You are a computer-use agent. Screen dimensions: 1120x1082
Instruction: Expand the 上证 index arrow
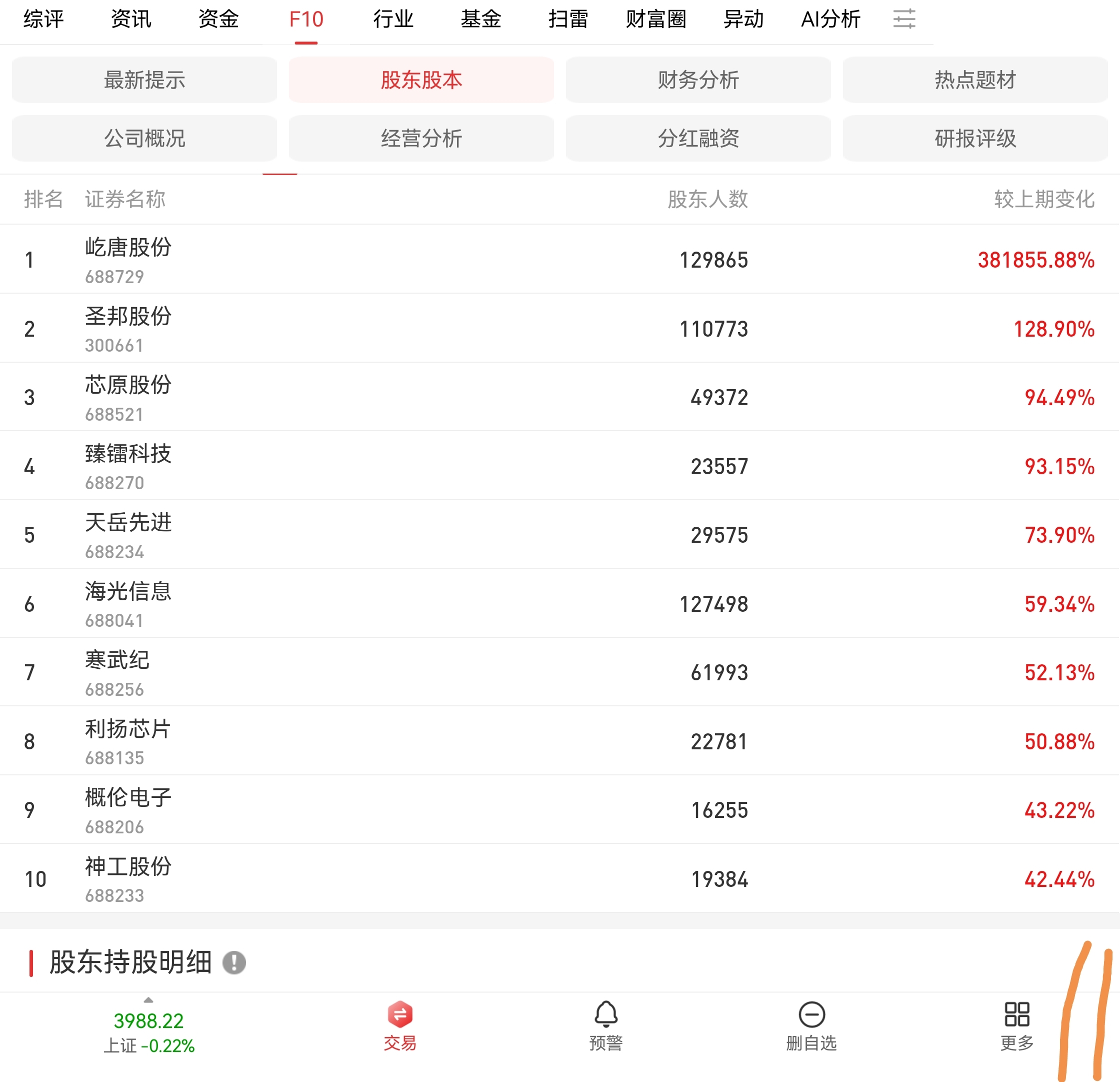[x=148, y=1000]
